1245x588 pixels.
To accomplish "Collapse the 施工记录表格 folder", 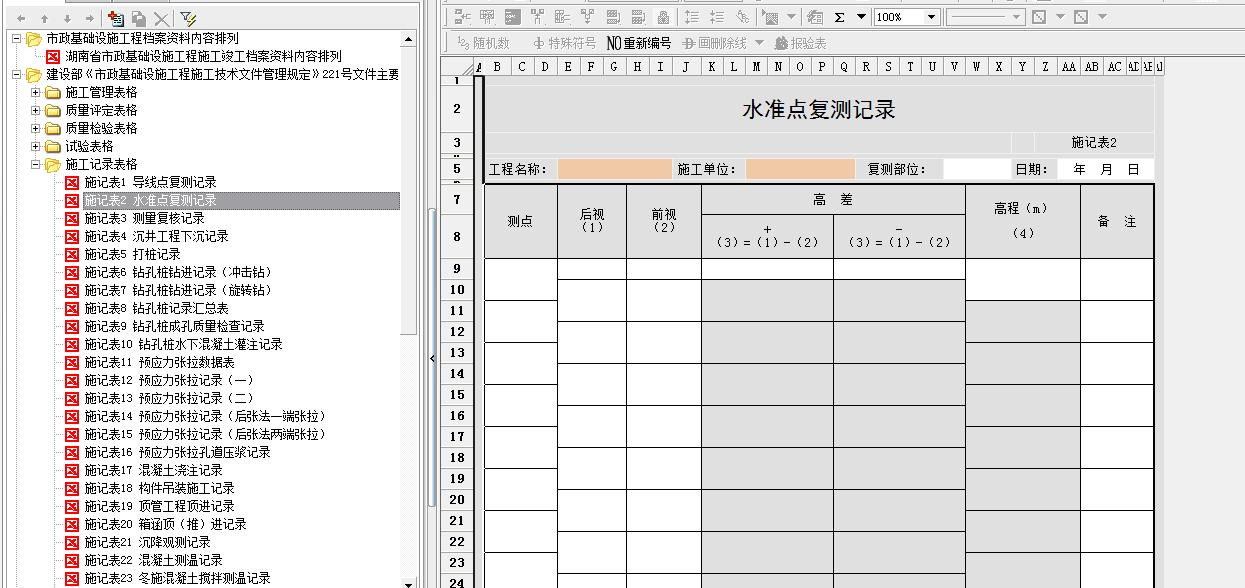I will coord(36,164).
